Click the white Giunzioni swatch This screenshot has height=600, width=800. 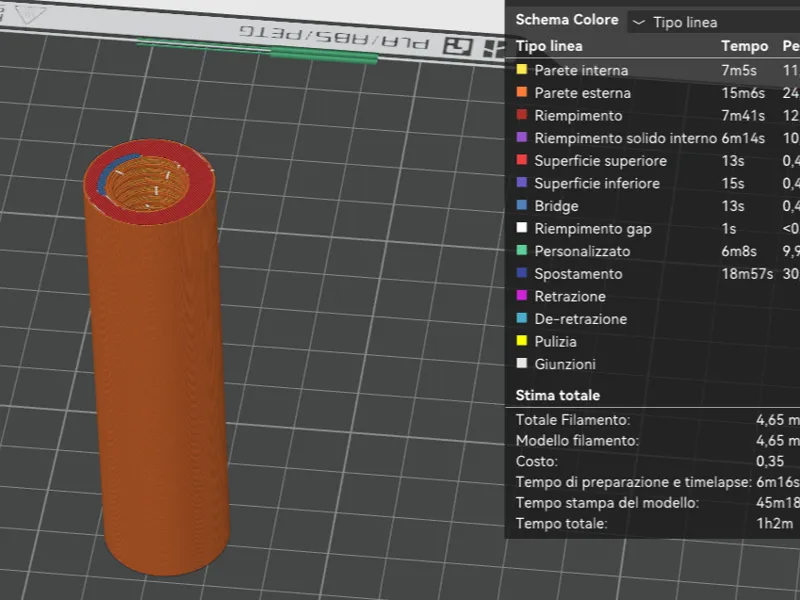coord(521,363)
